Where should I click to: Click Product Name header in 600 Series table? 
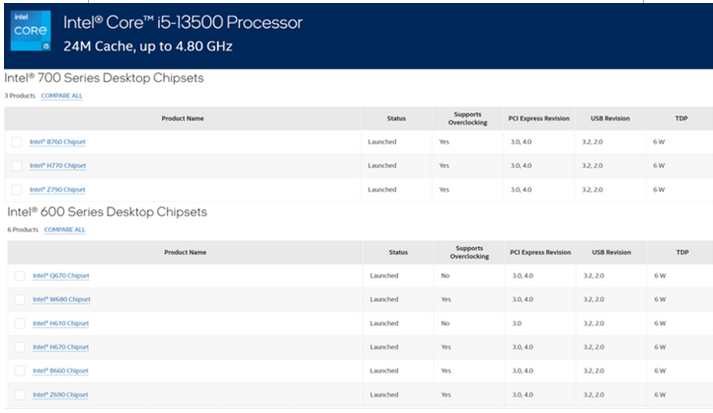185,252
